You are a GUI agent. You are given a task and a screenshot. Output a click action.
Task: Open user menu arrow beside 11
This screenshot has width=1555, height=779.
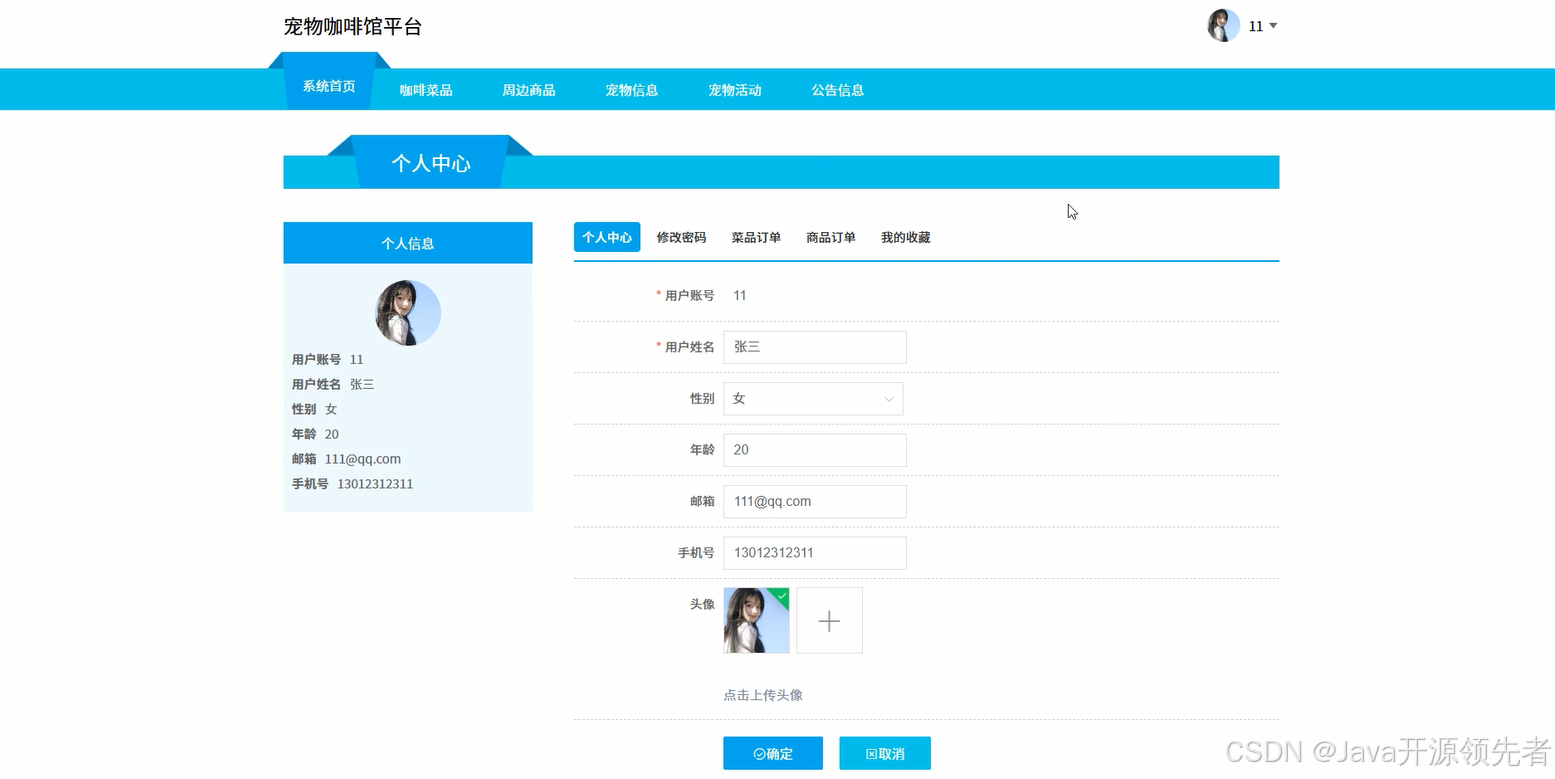coord(1273,26)
